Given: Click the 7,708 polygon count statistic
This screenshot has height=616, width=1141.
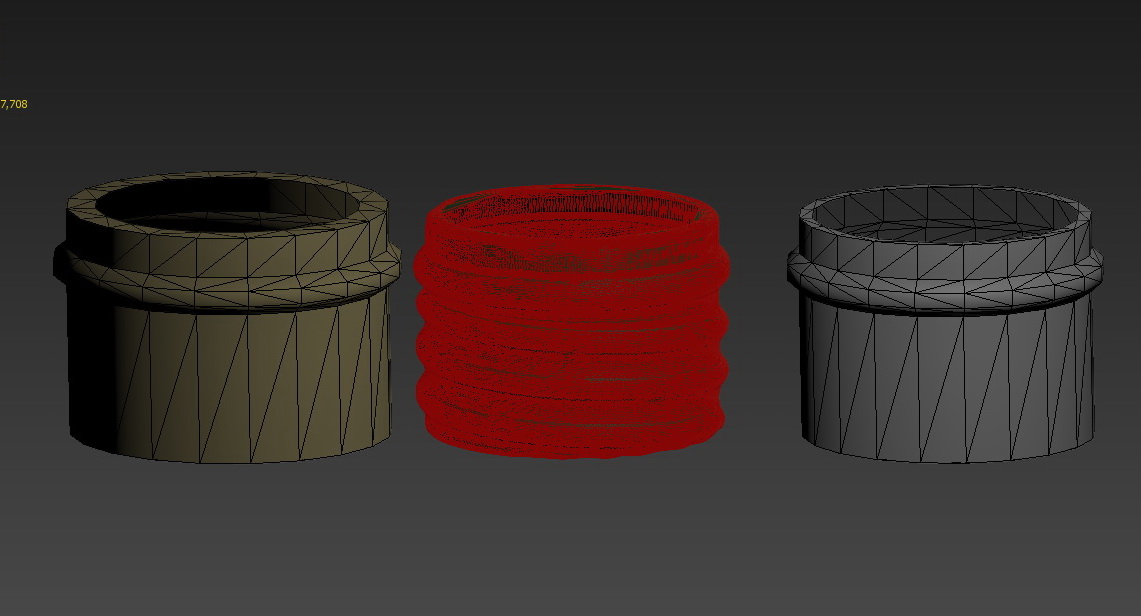Looking at the screenshot, I should pos(14,102).
